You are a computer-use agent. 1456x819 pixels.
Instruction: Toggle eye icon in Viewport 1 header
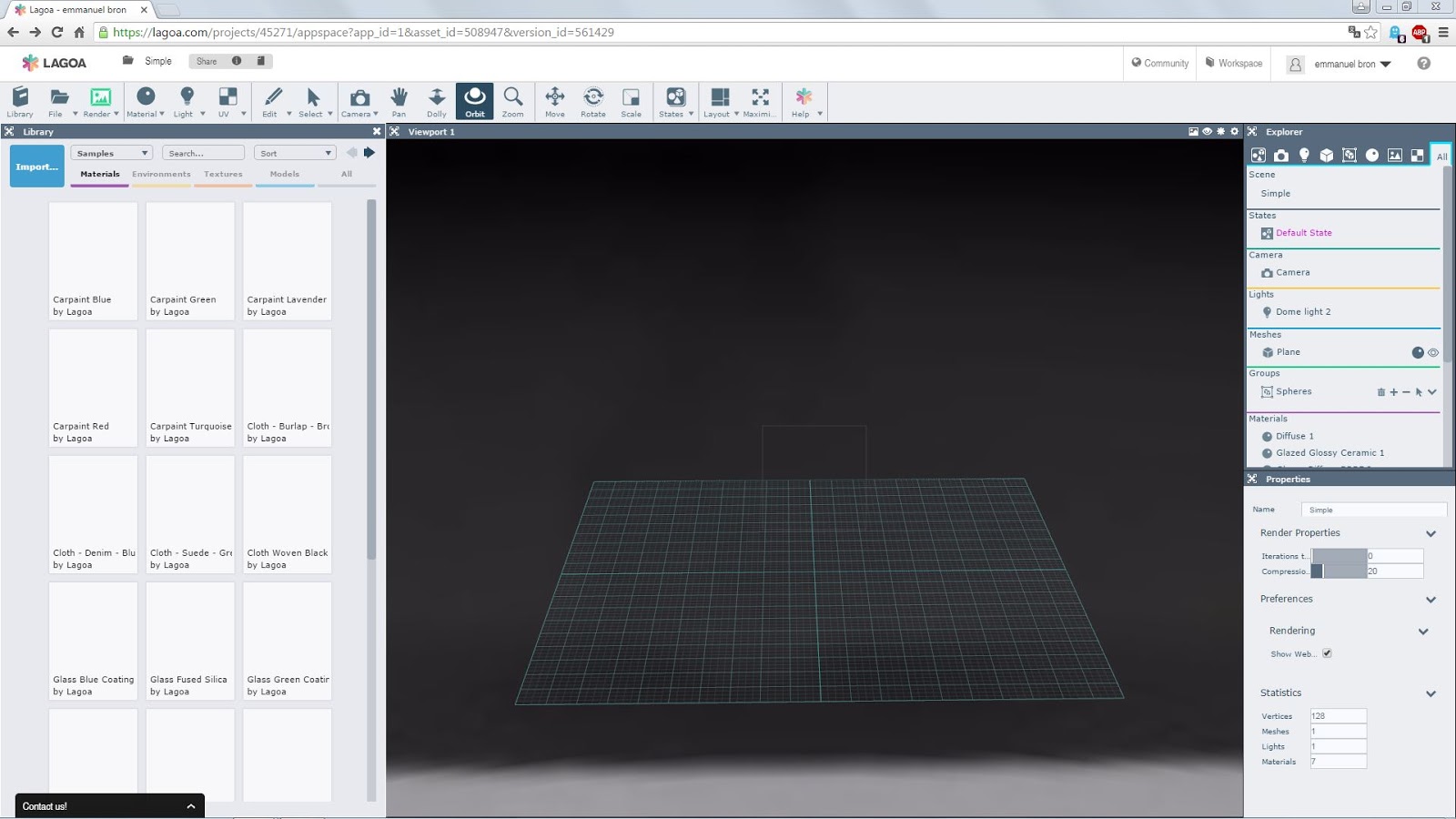tap(1207, 132)
